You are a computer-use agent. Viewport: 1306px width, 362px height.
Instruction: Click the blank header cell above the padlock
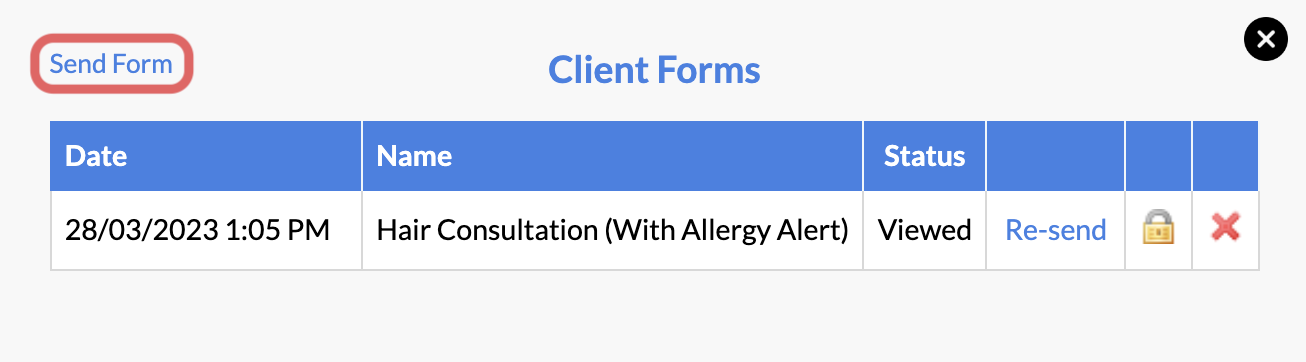click(1159, 156)
